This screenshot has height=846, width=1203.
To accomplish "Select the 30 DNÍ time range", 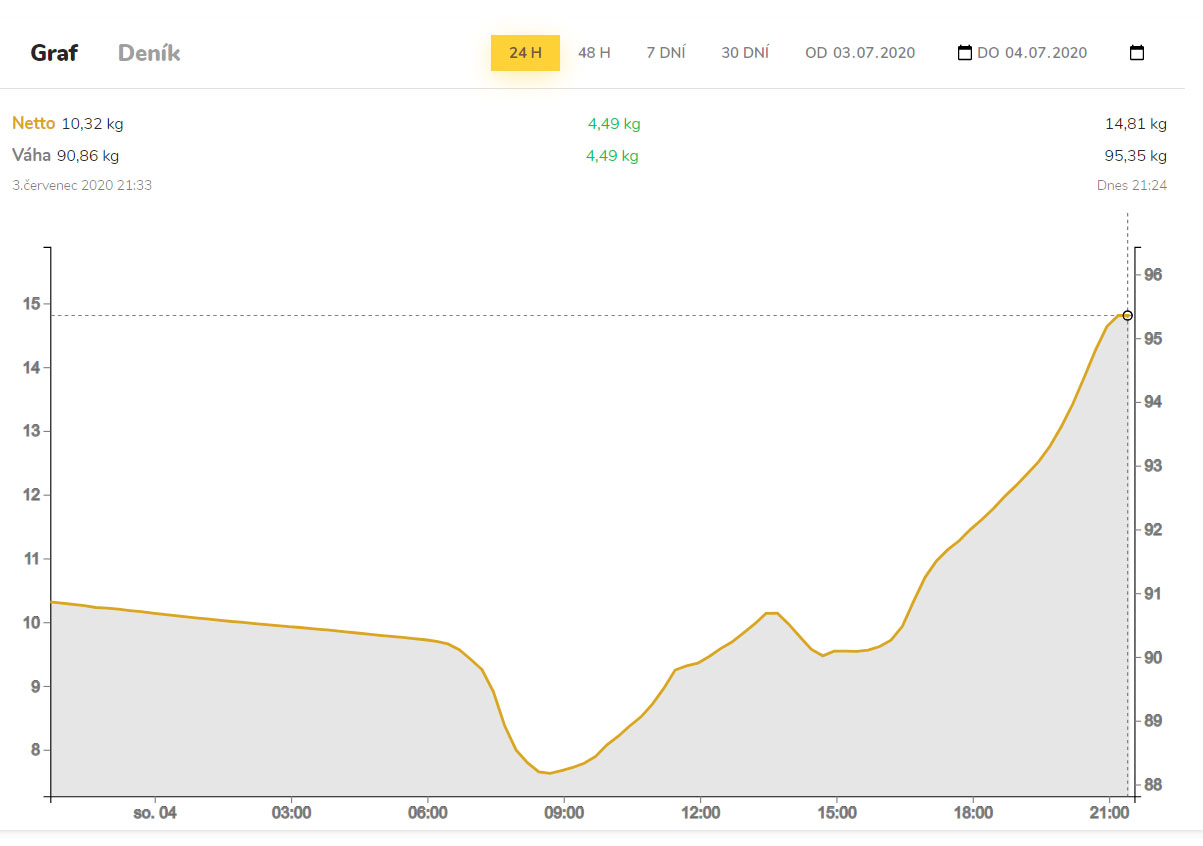I will pyautogui.click(x=745, y=53).
